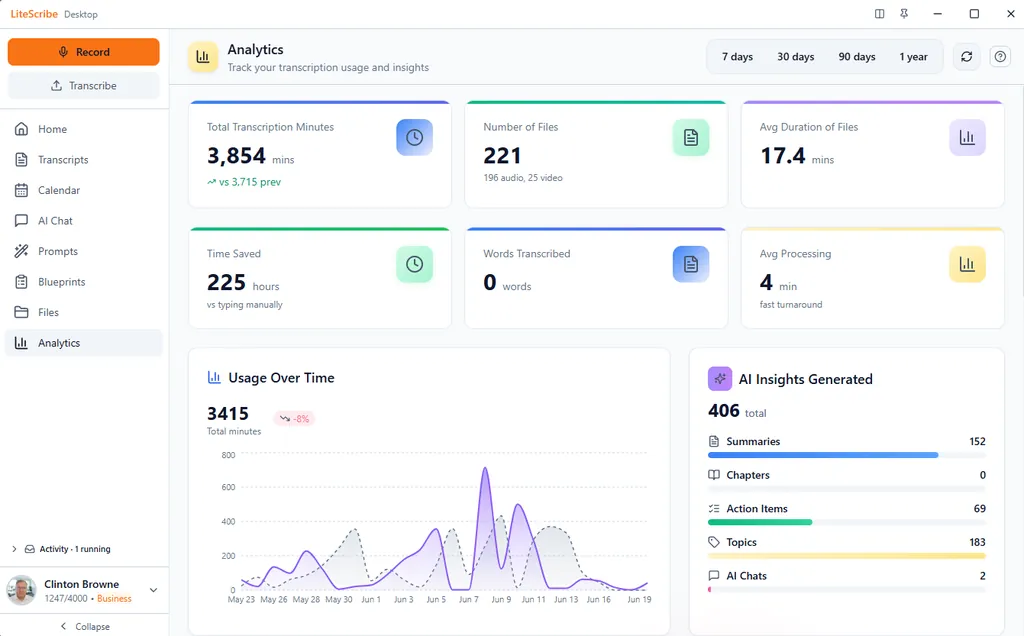The image size is (1024, 636).
Task: Open Transcripts in the sidebar
Action: pos(84,160)
